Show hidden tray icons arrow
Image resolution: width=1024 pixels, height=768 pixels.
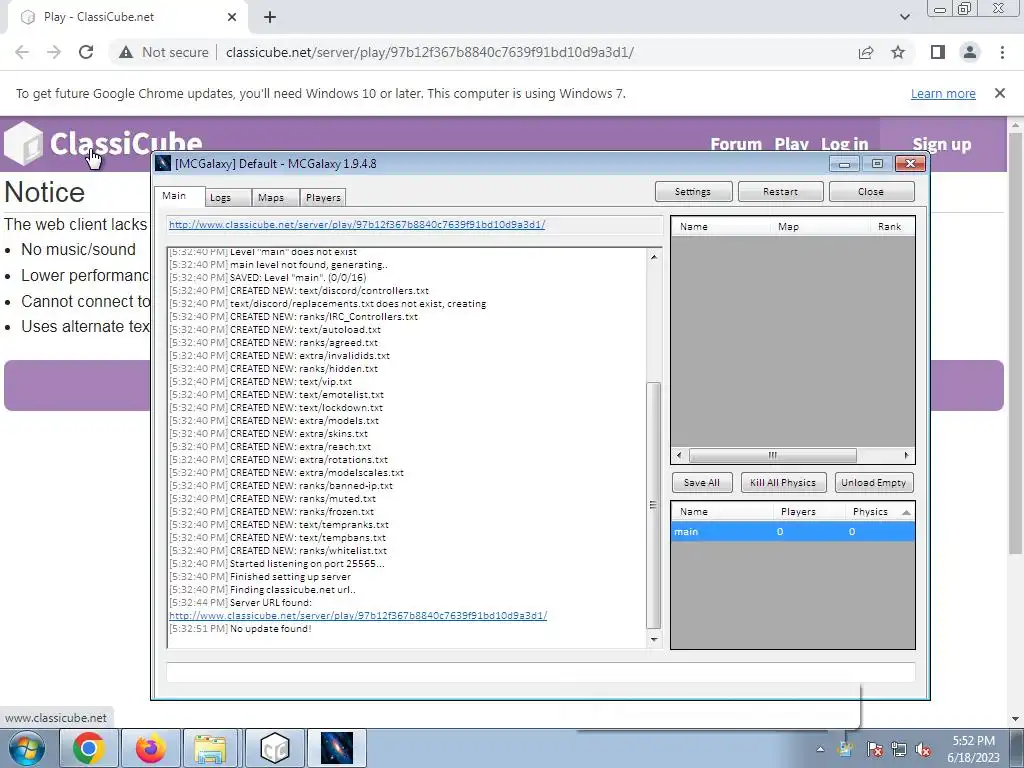[x=820, y=749]
